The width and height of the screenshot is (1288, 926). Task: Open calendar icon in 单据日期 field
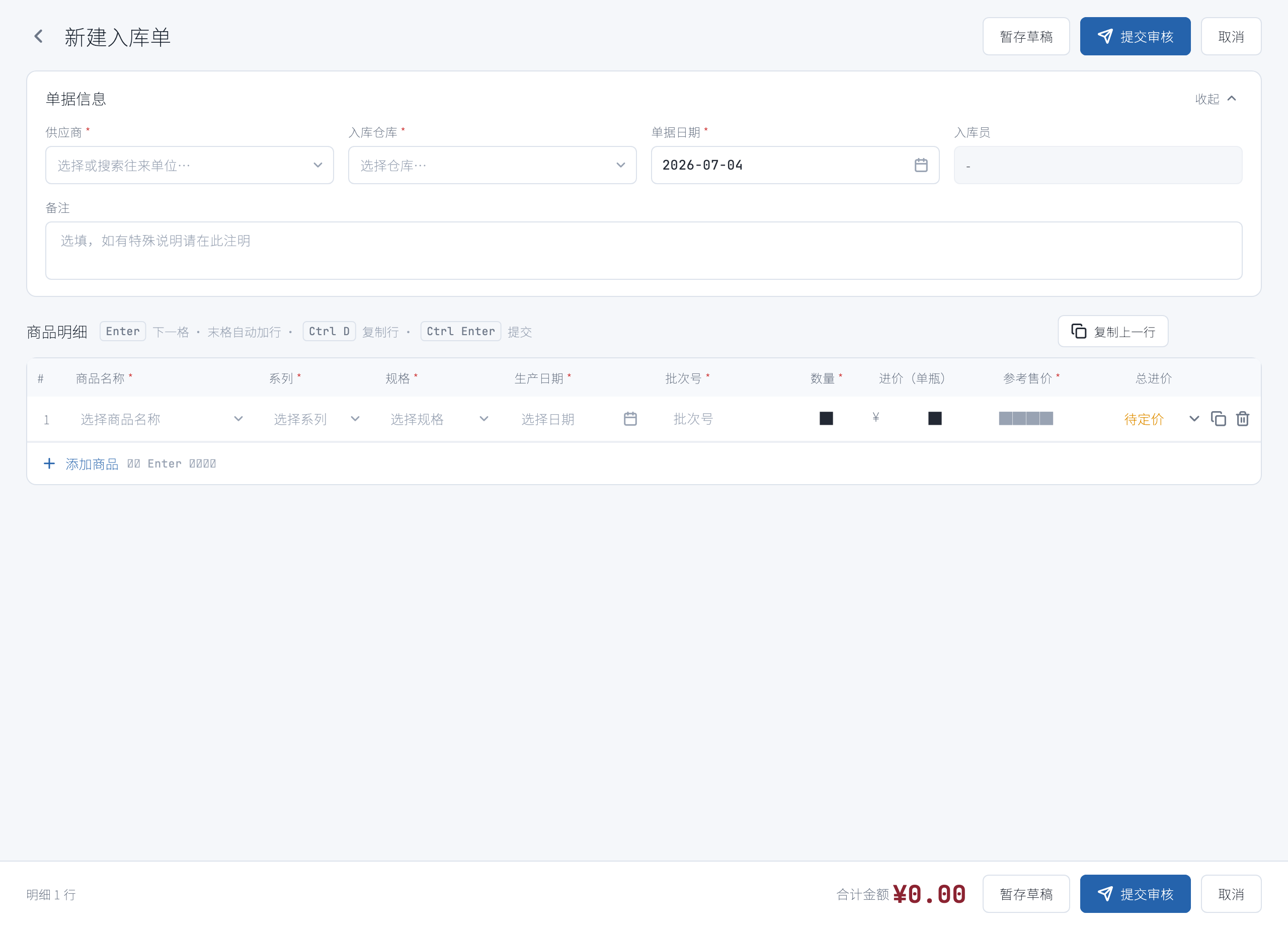click(921, 165)
